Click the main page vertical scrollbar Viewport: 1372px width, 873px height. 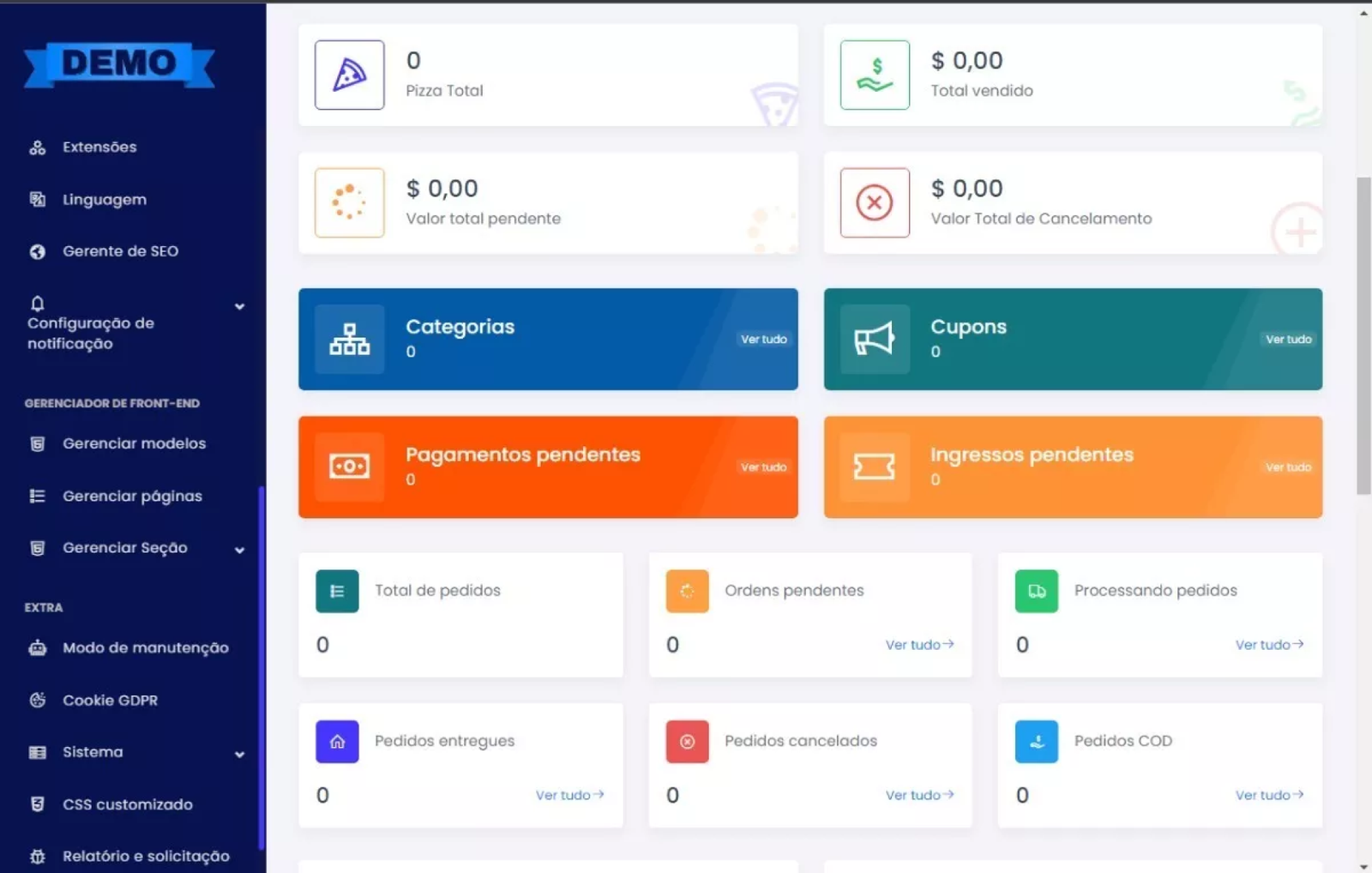coord(1363,336)
